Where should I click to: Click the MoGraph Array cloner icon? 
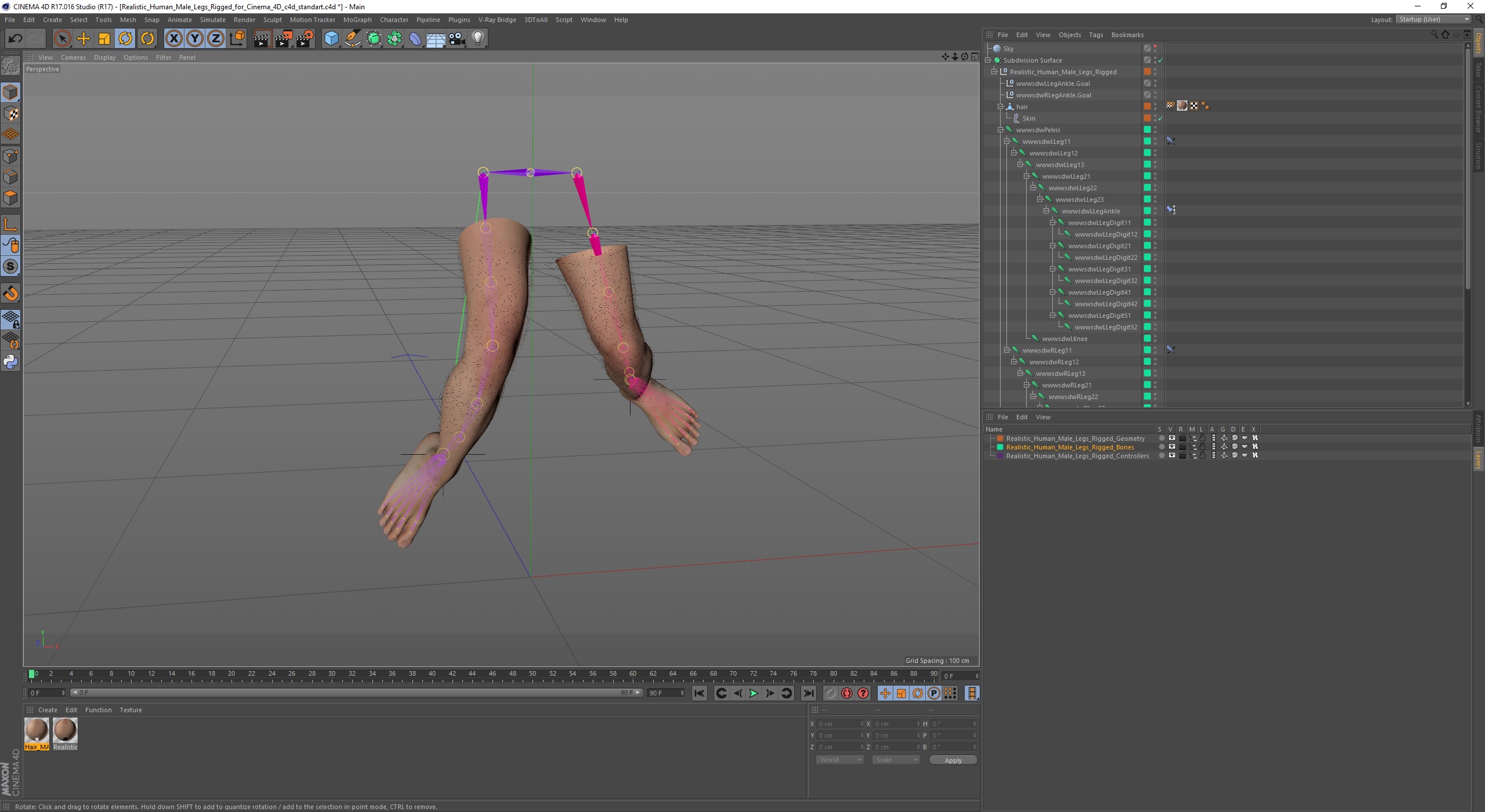(x=394, y=39)
